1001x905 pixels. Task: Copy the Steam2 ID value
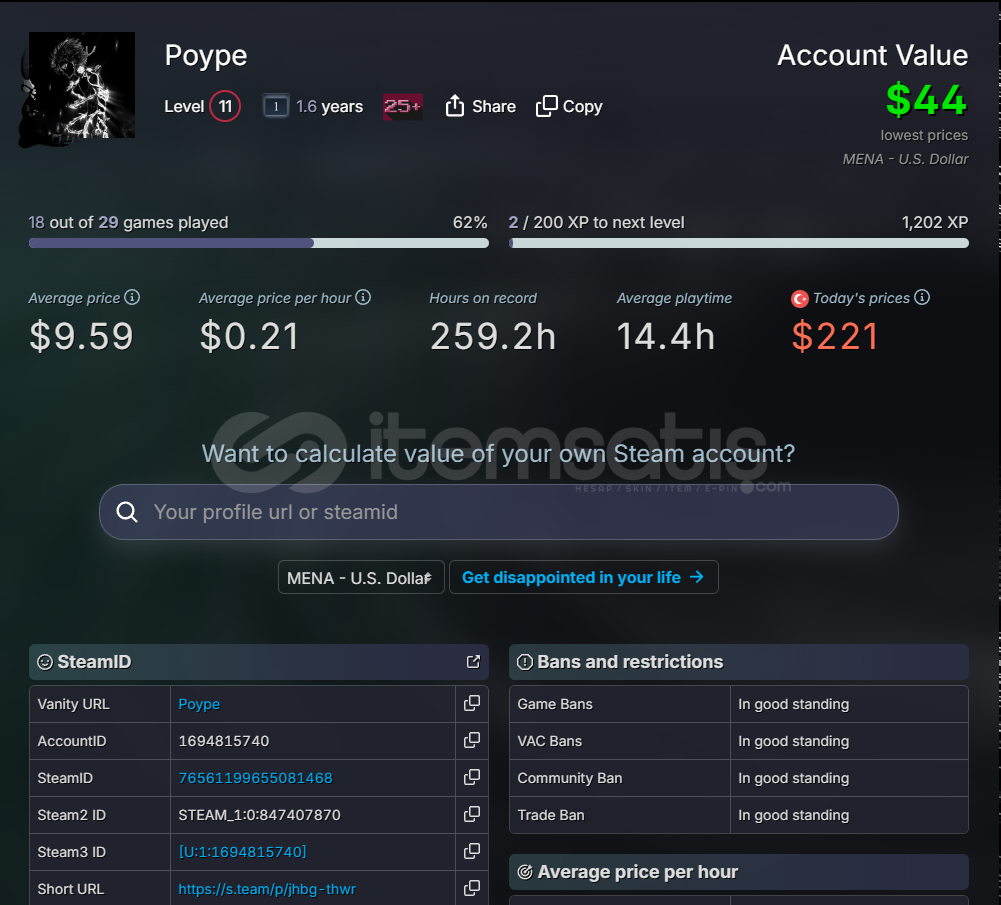[x=472, y=814]
